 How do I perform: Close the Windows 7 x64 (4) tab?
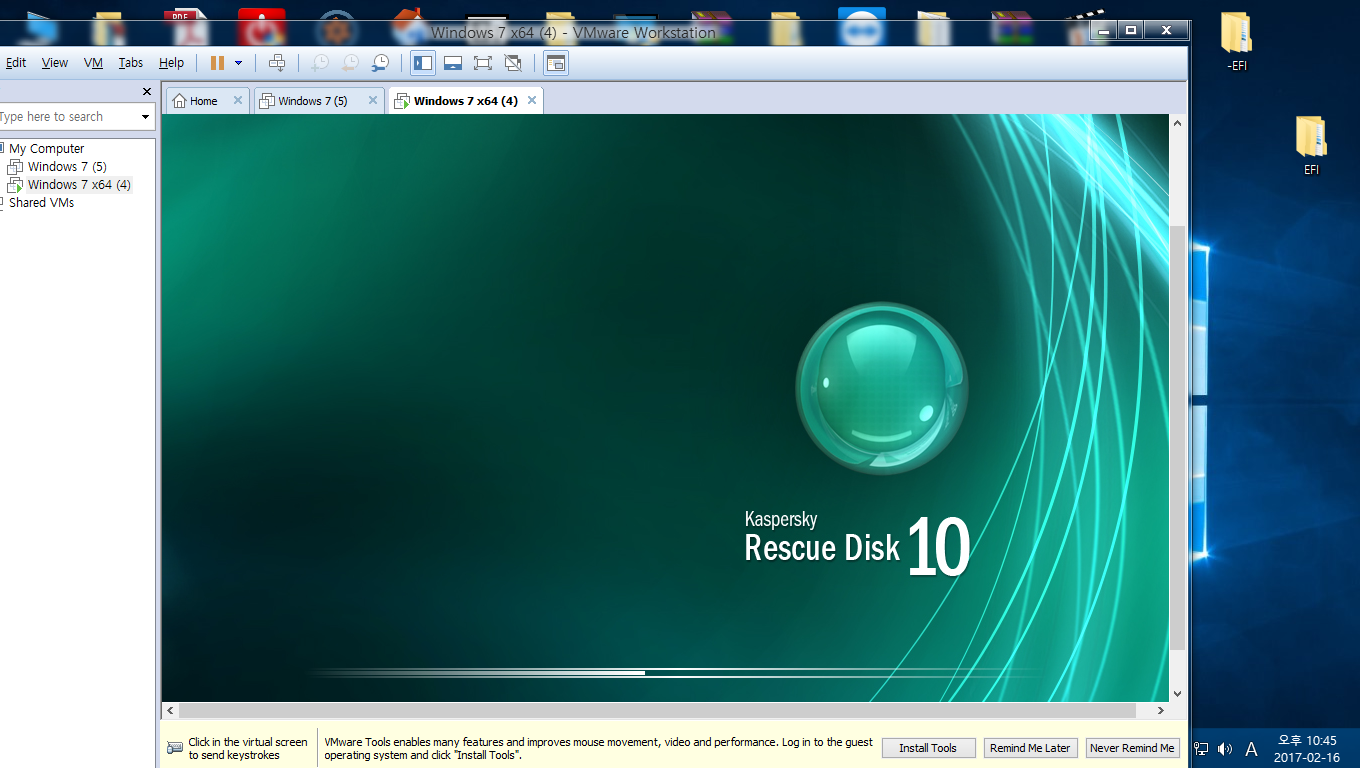(x=531, y=100)
